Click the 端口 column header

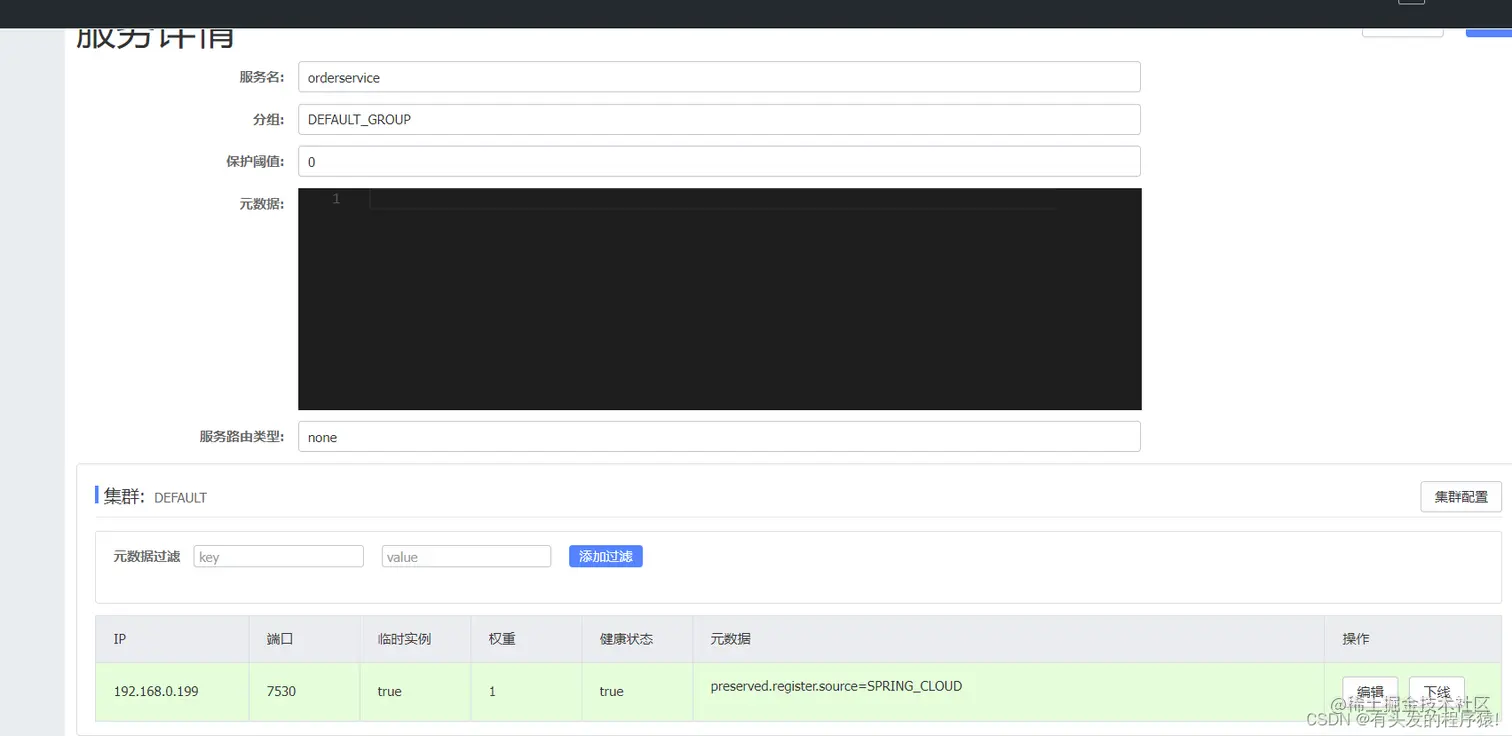[x=304, y=639]
